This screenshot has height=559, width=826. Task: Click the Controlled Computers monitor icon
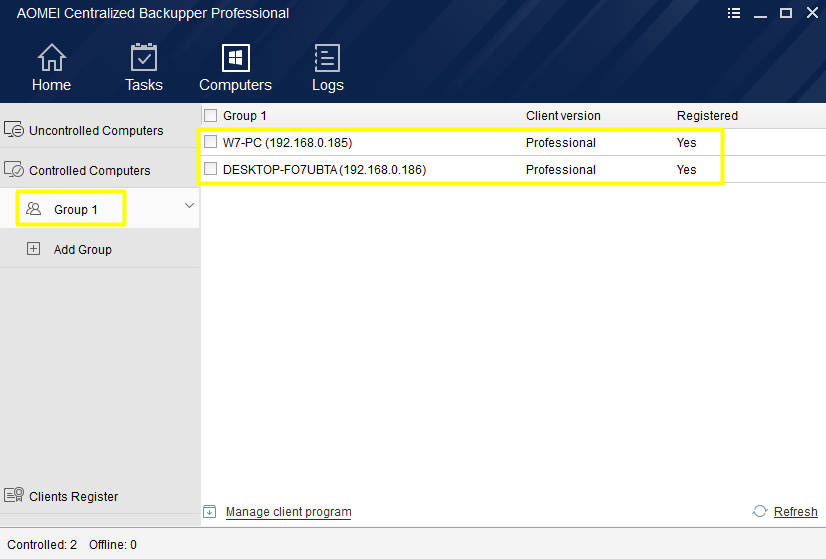pyautogui.click(x=14, y=170)
